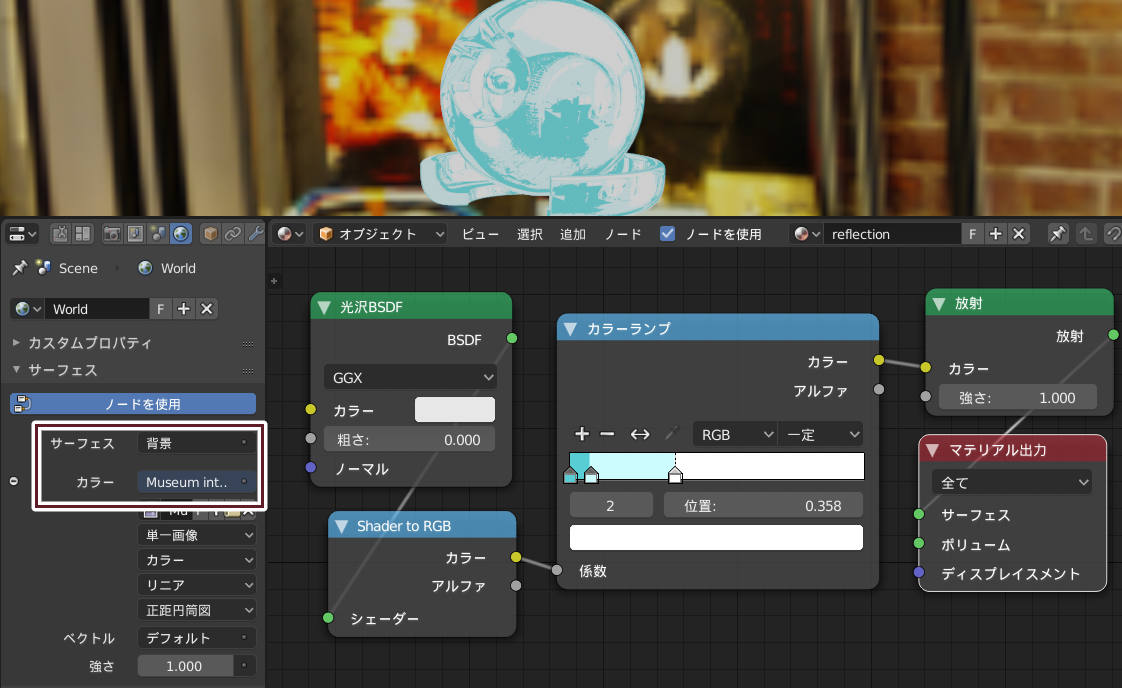The image size is (1122, 688).
Task: Open the Scene properties tab icon
Action: [157, 233]
